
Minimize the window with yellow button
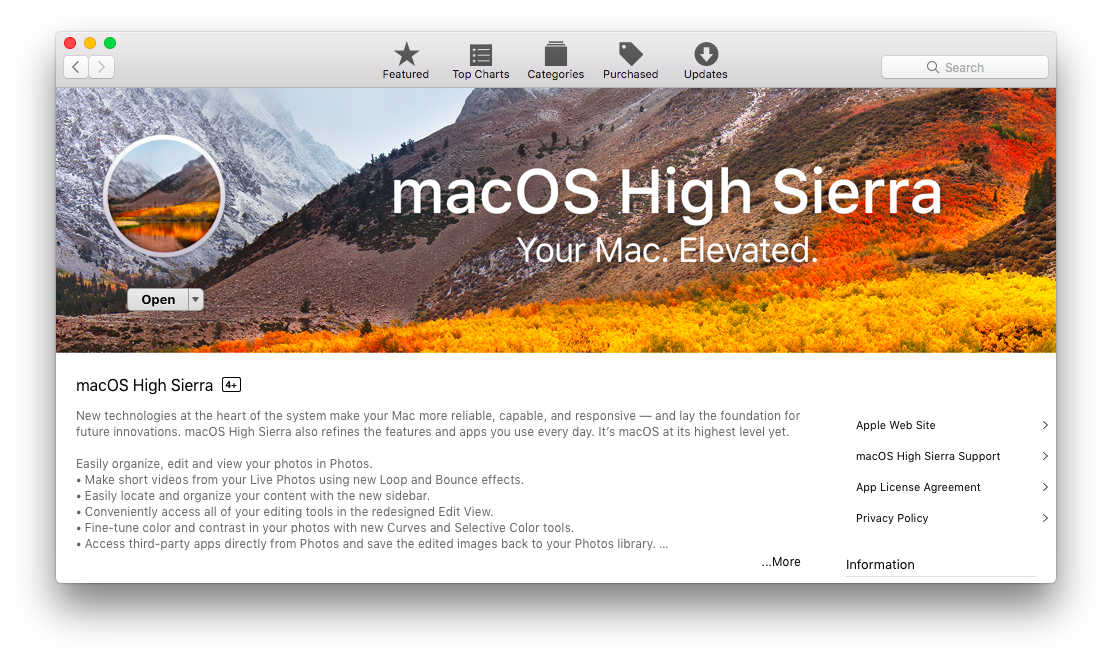90,43
